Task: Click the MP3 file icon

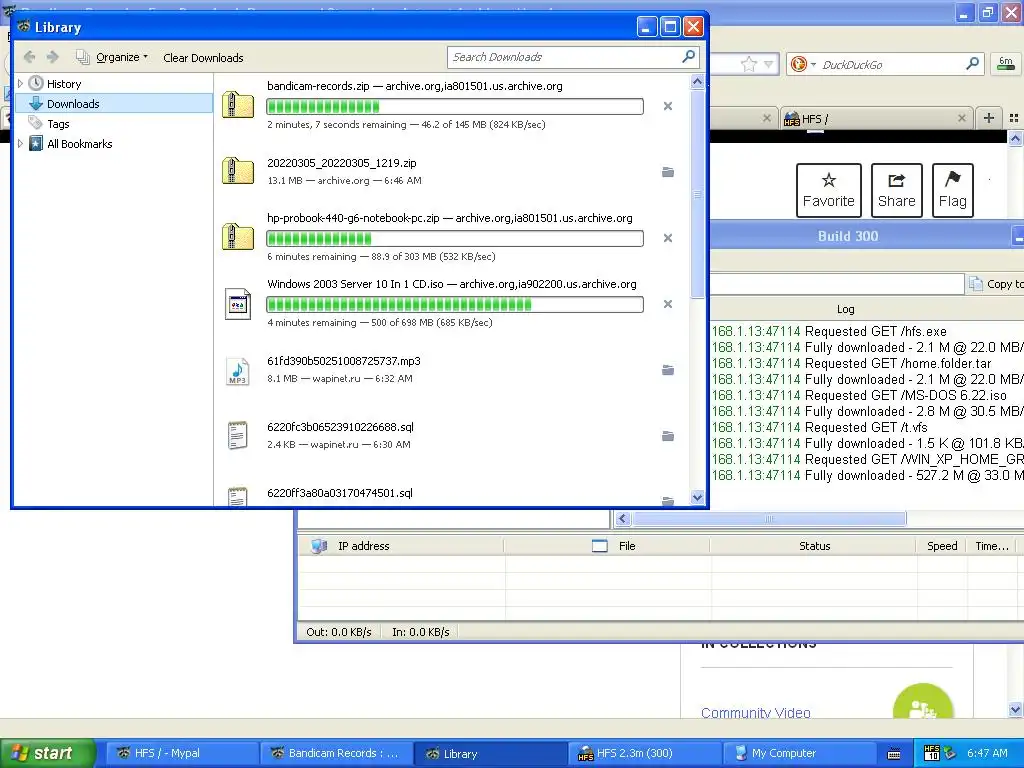Action: [238, 370]
